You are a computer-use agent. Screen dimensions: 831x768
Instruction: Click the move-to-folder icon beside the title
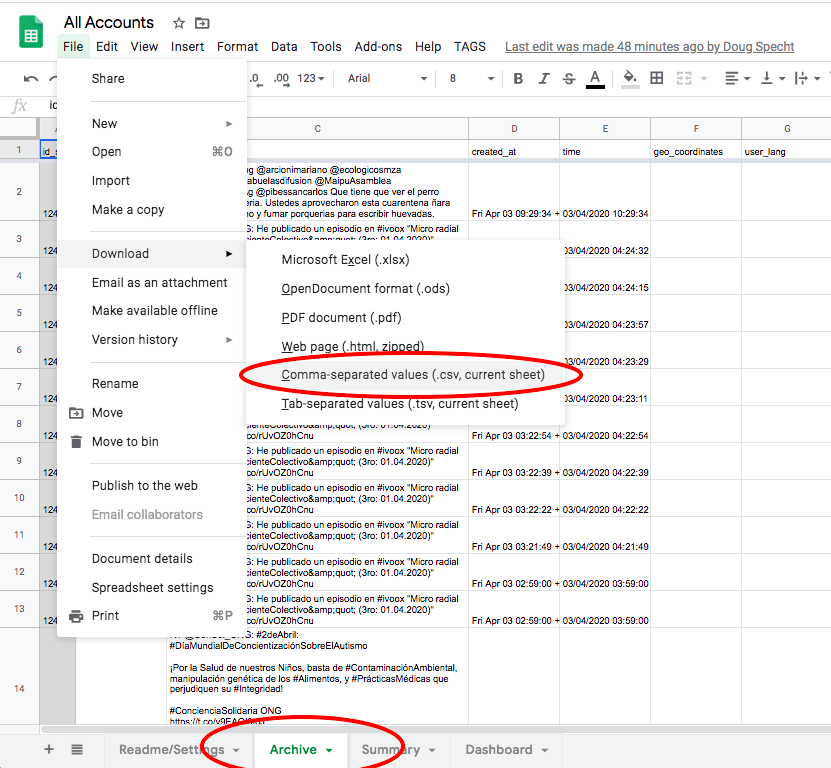click(202, 23)
